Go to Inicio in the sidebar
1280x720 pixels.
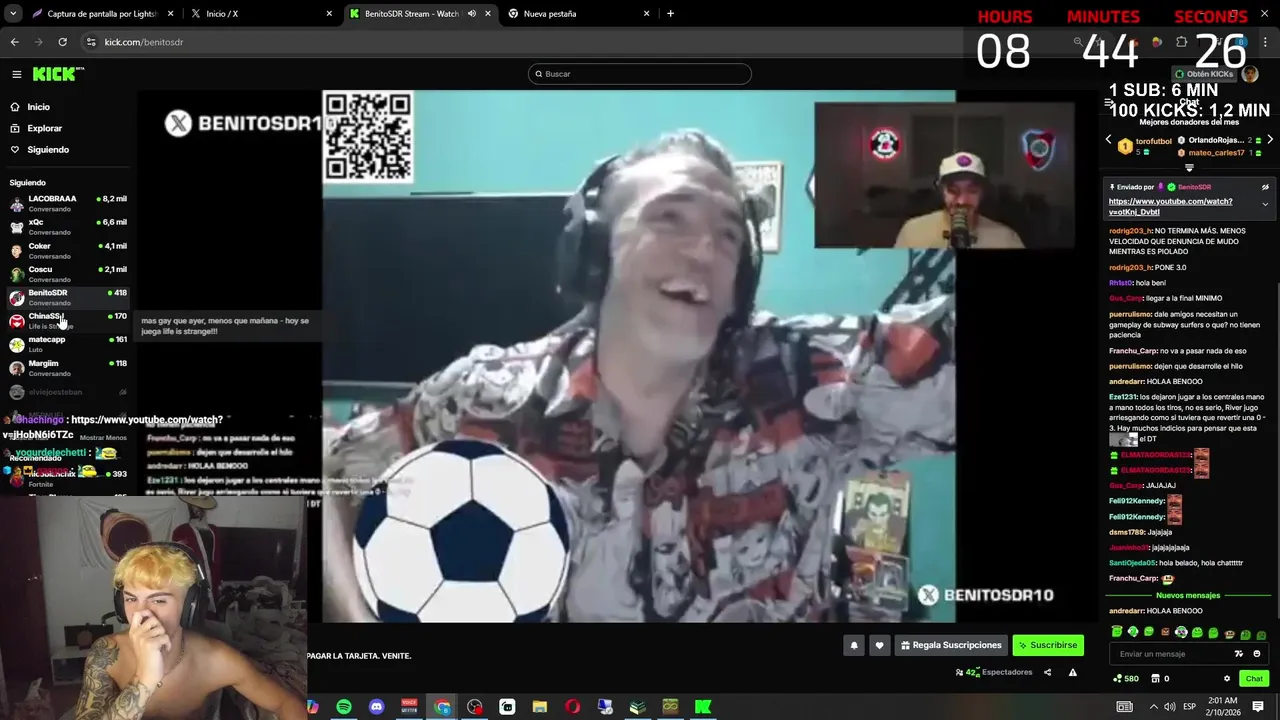(38, 107)
